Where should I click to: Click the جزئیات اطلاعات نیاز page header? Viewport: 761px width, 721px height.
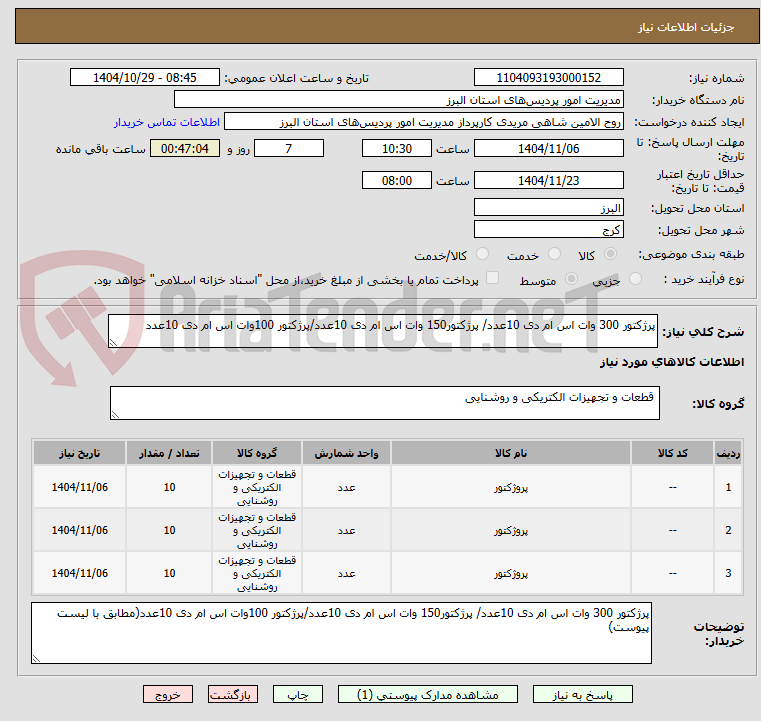(x=686, y=27)
